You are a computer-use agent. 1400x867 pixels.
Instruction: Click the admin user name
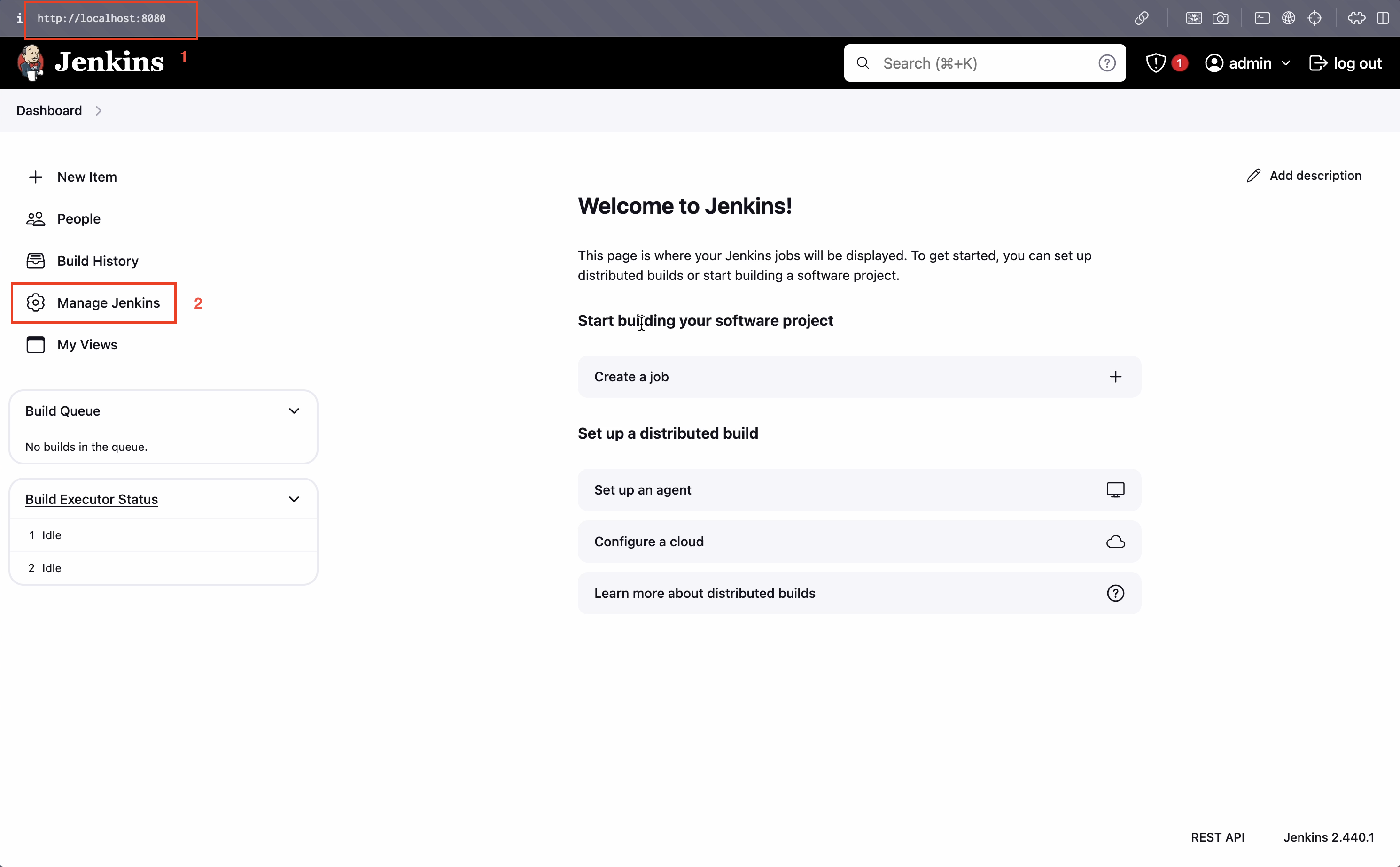1250,63
